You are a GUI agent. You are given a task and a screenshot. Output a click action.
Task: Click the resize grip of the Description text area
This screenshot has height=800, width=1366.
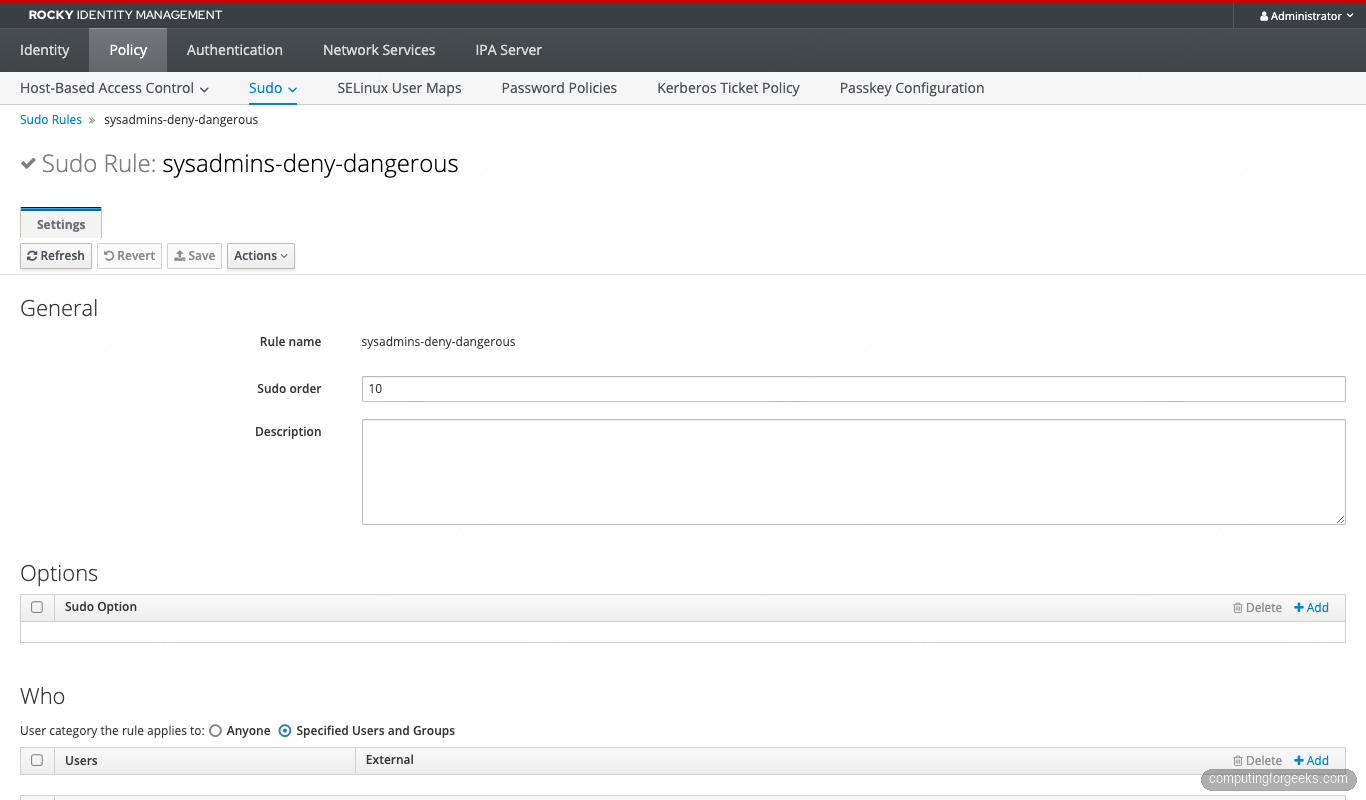pos(1340,519)
